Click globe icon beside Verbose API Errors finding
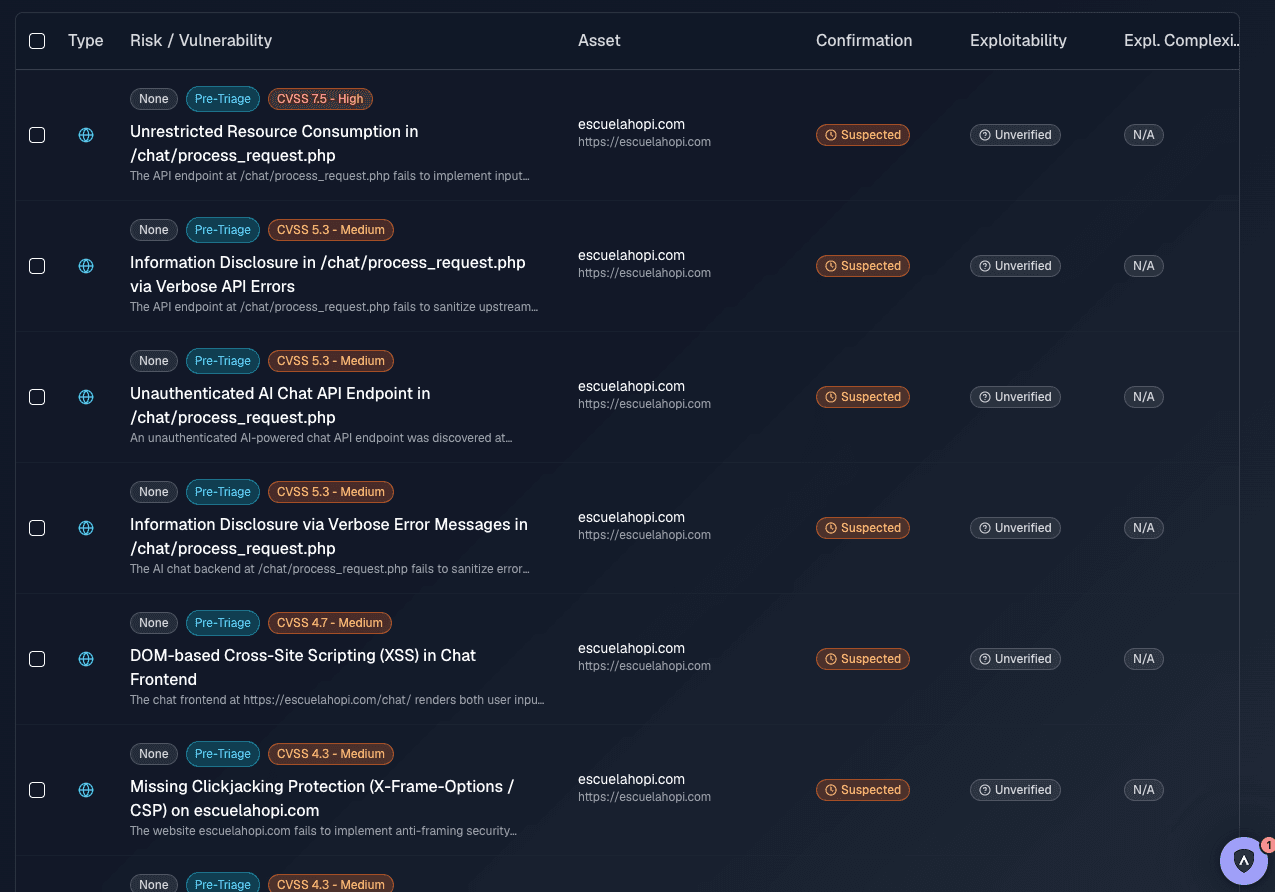This screenshot has width=1275, height=892. [x=86, y=266]
